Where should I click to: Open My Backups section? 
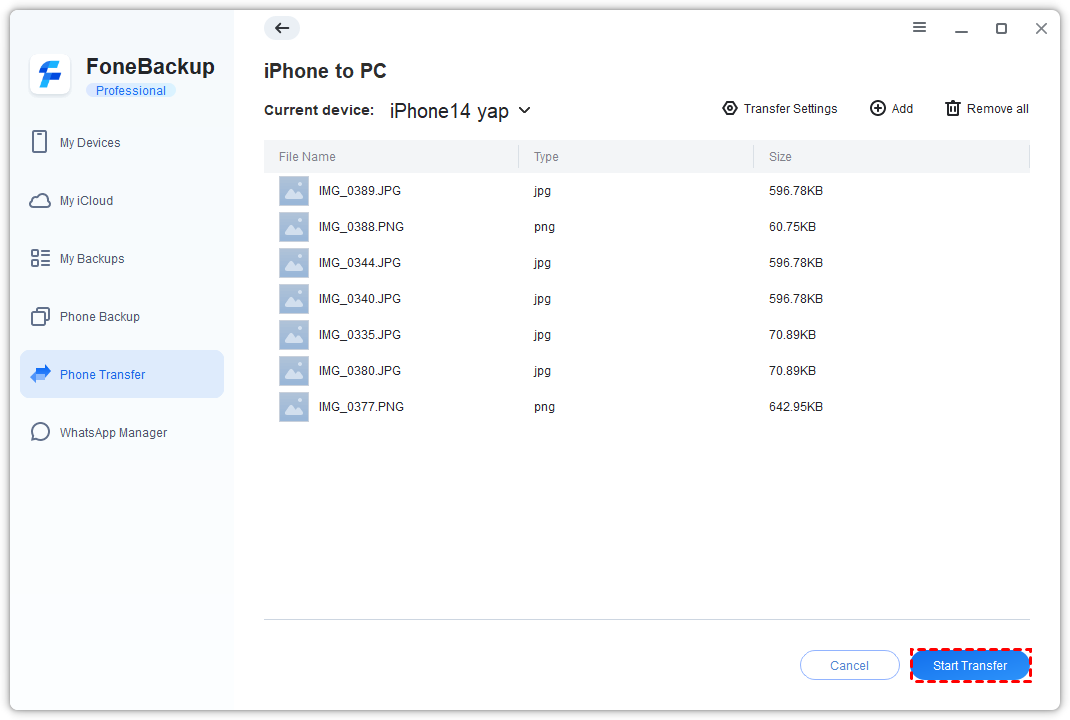[122, 259]
